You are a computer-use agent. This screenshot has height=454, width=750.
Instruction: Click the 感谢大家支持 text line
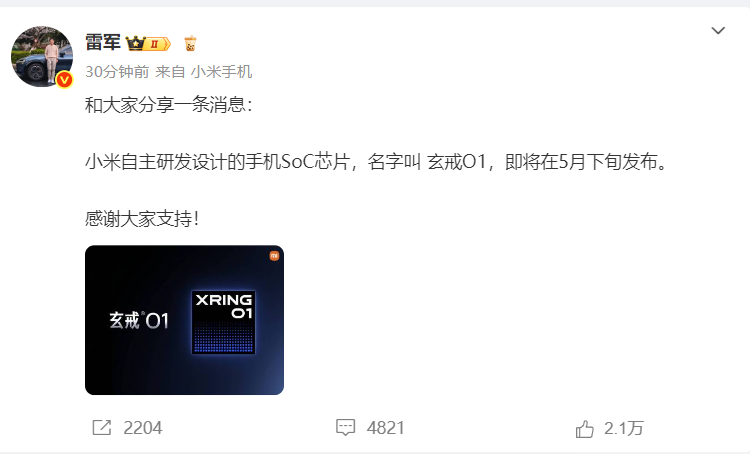142,219
